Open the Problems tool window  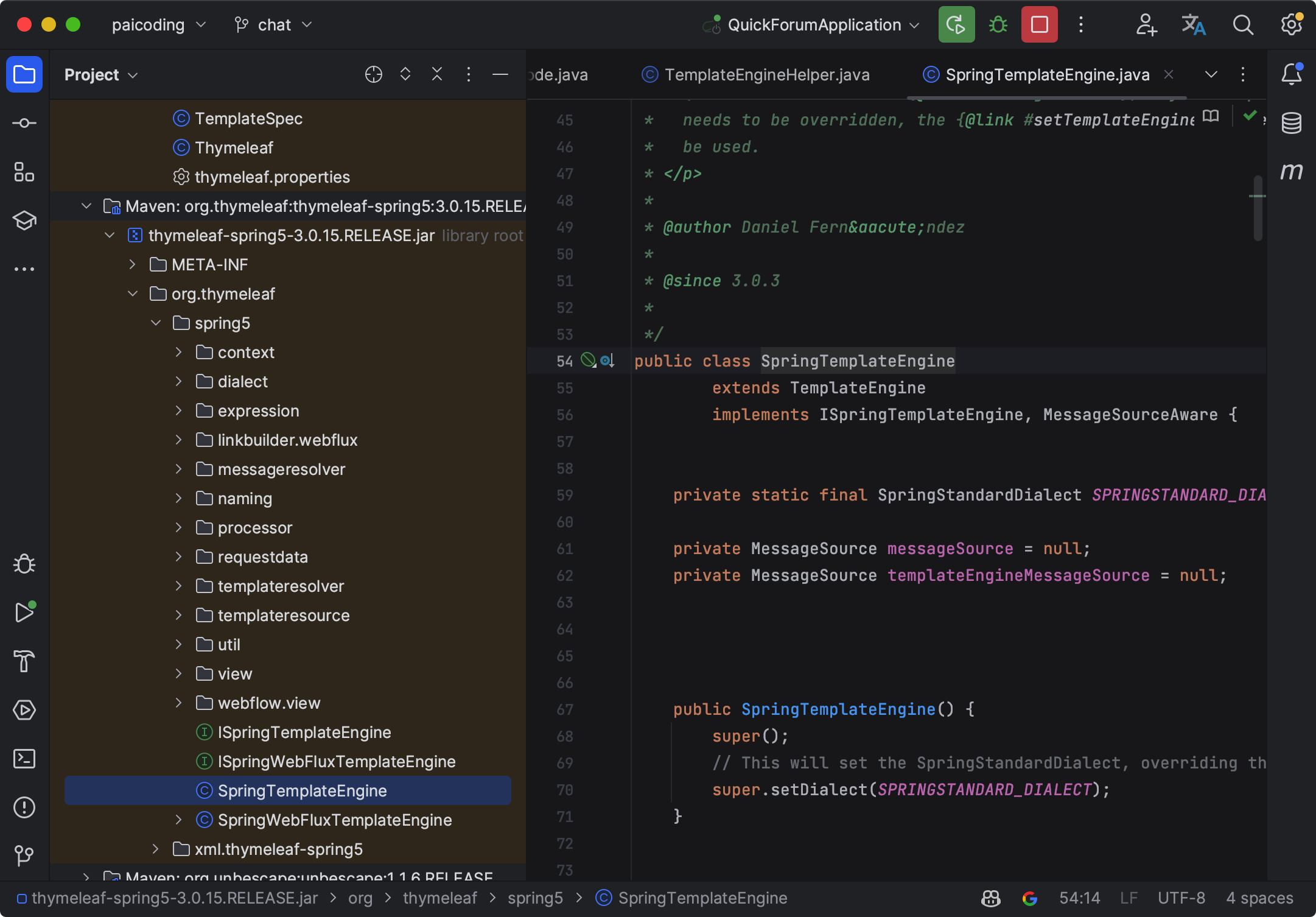click(x=24, y=807)
